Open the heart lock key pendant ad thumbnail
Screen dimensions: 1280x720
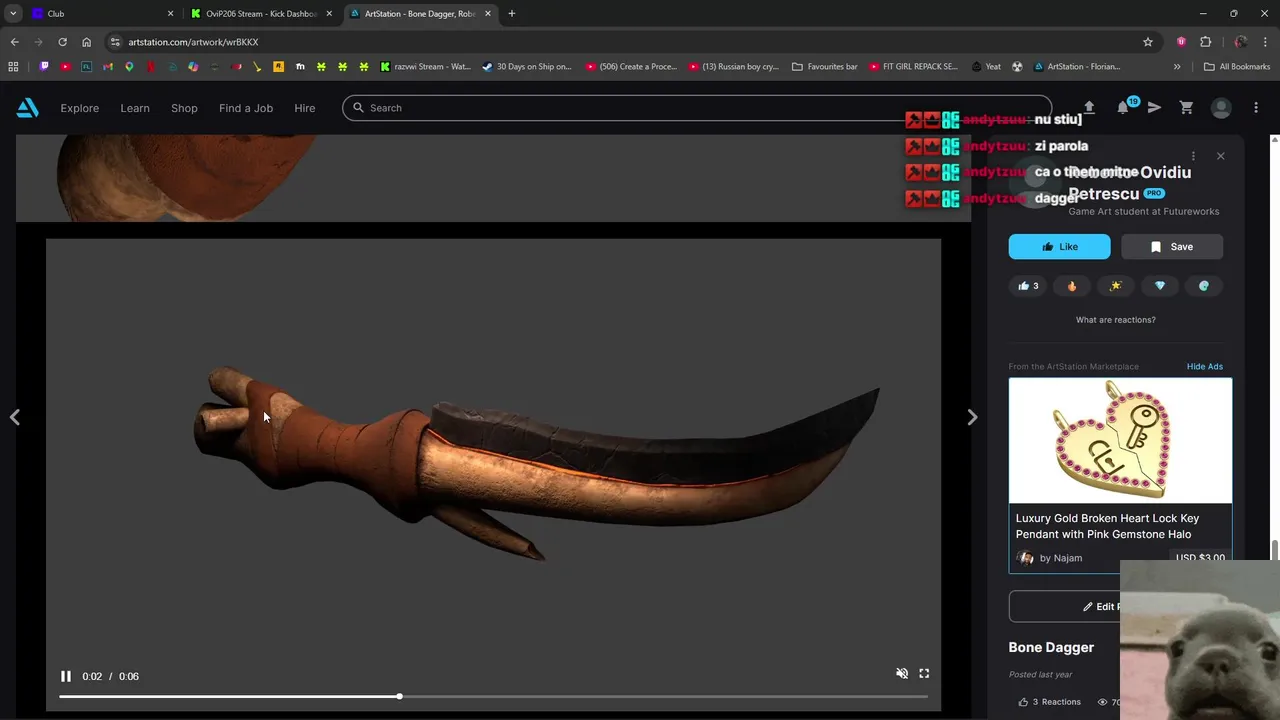coord(1120,440)
